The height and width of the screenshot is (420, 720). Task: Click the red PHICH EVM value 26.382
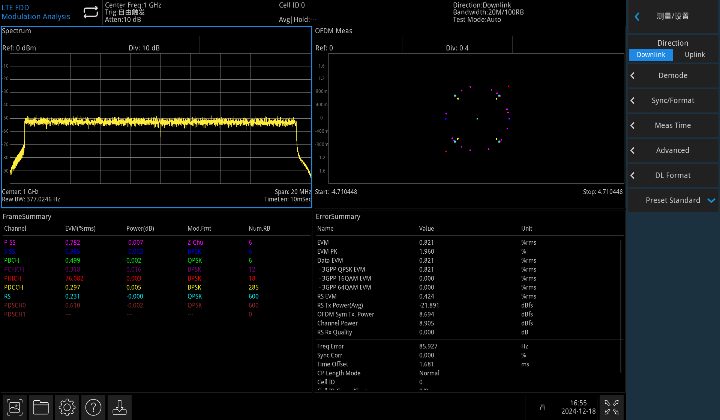coord(74,279)
